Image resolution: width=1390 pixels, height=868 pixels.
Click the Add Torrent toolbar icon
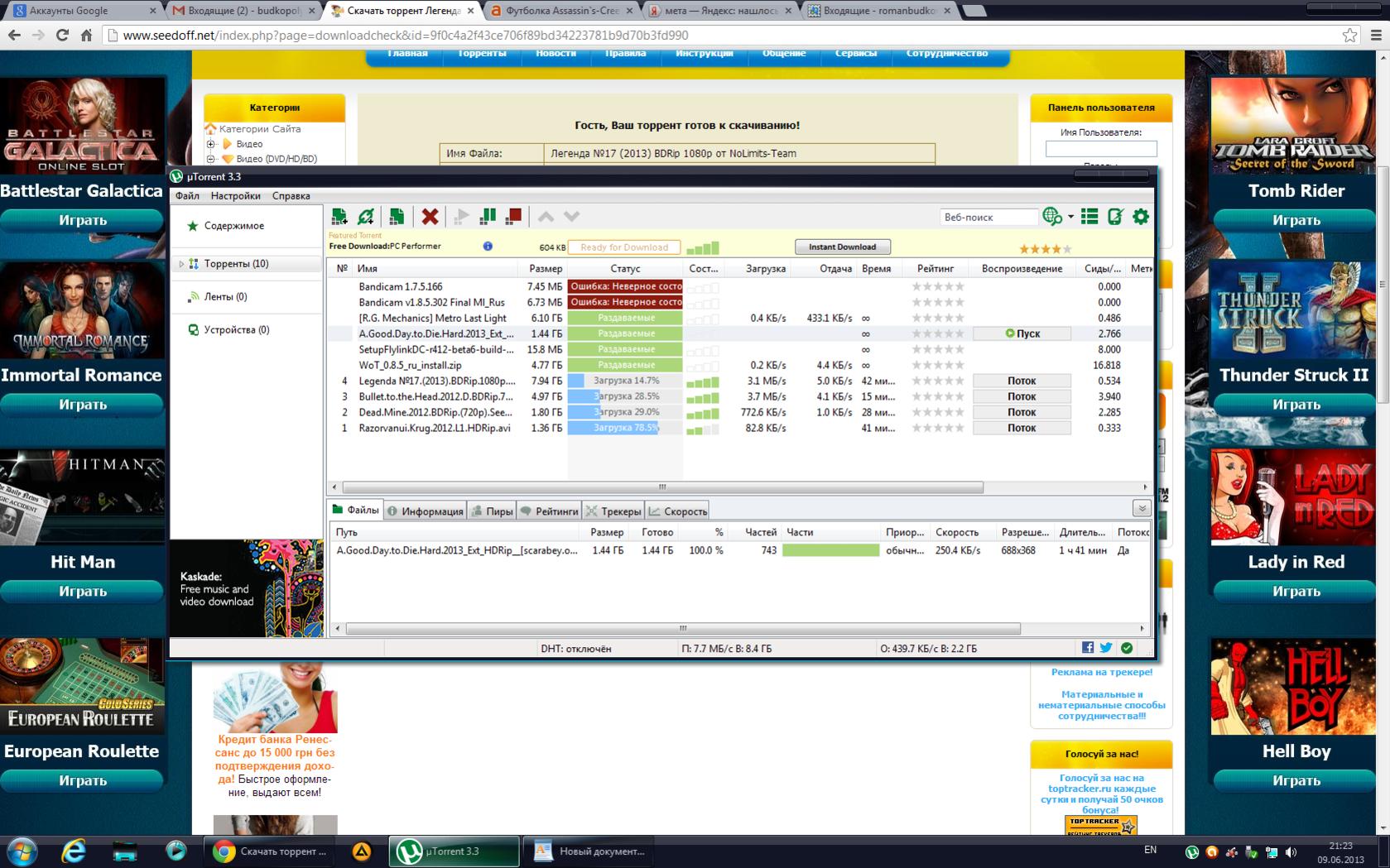point(339,217)
